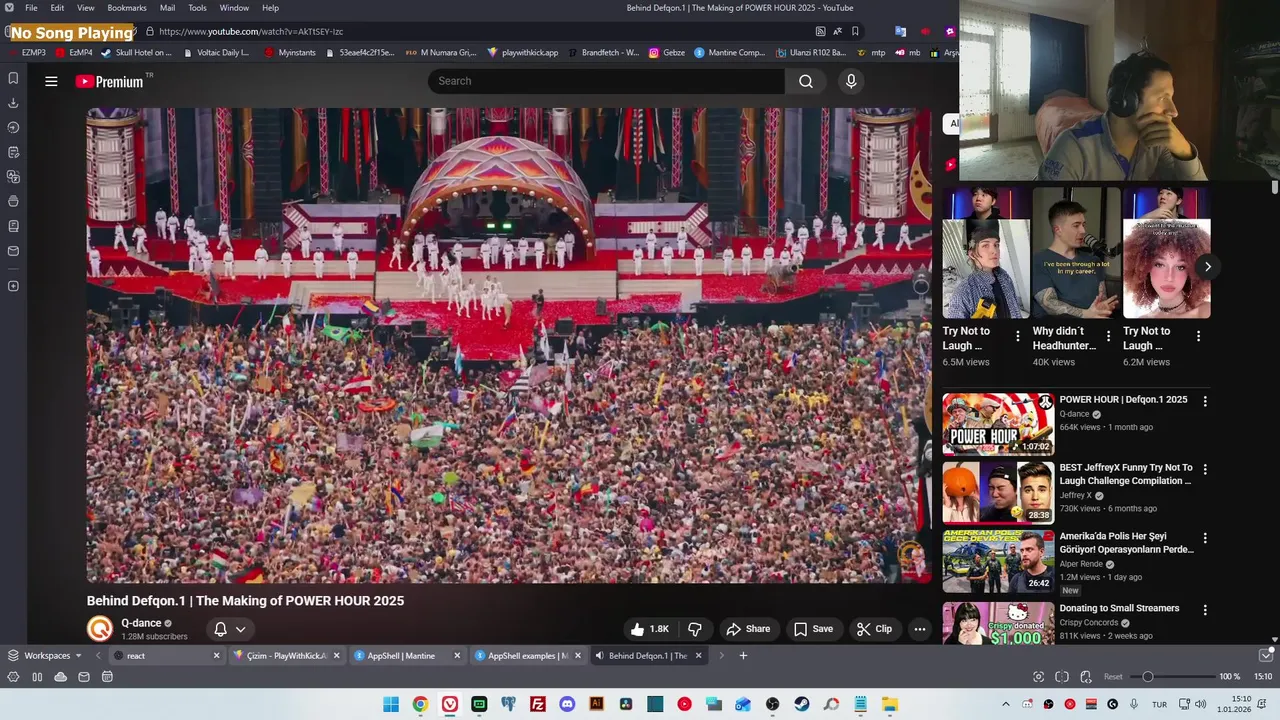1280x720 pixels.
Task: Switch to the AppShell | Mantine tab
Action: point(408,656)
